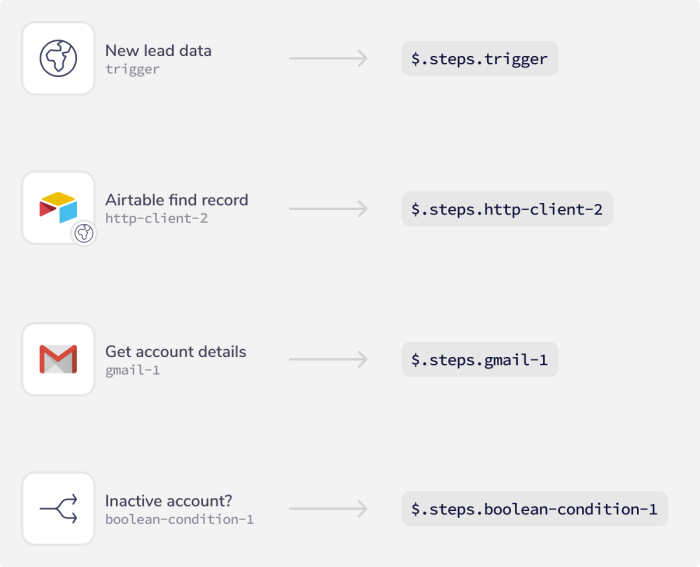
Task: Click the arrow beside Airtable find record
Action: 329,209
